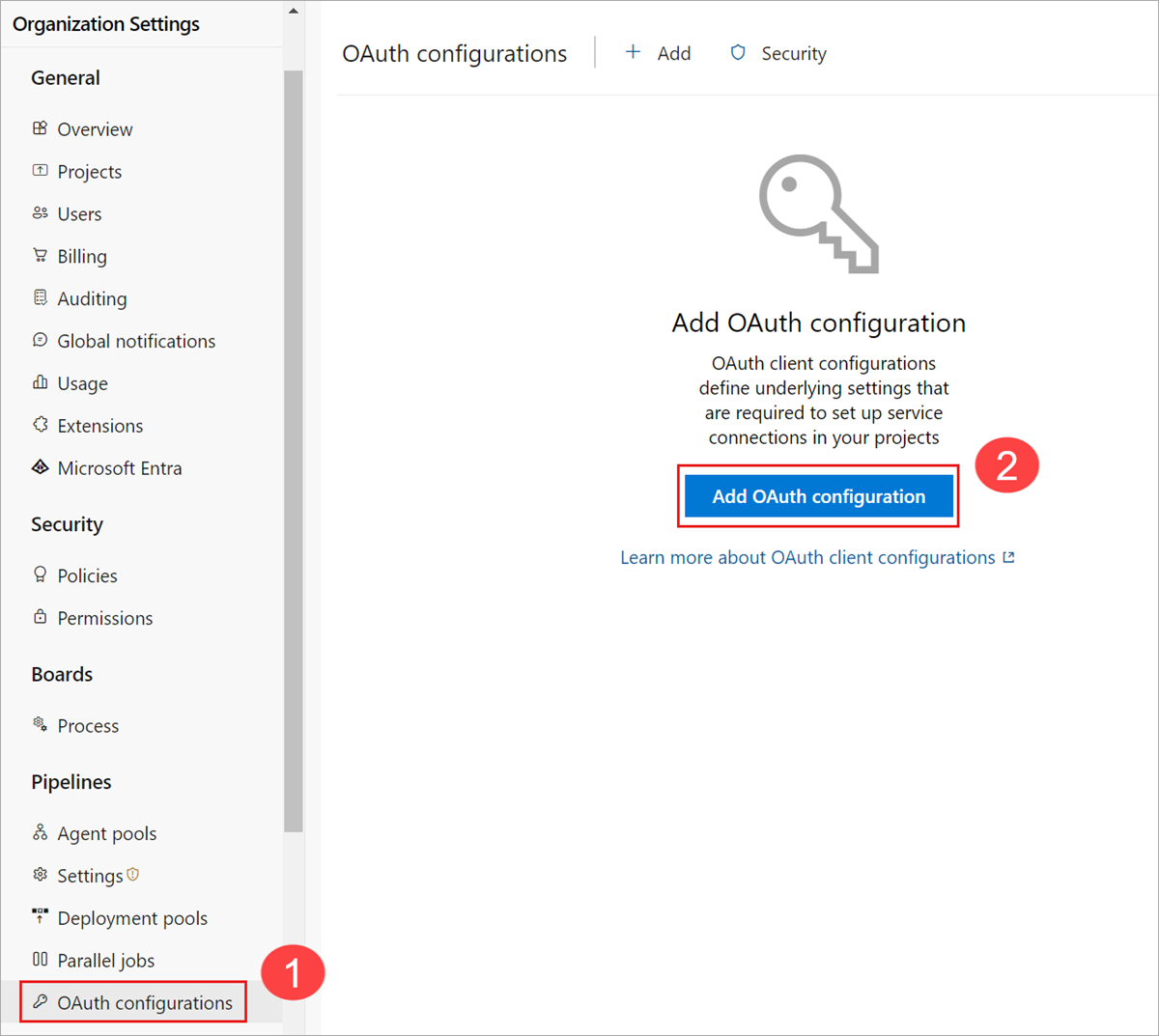Image resolution: width=1159 pixels, height=1036 pixels.
Task: Open Microsoft Entra via its diamond icon
Action: pyautogui.click(x=41, y=467)
